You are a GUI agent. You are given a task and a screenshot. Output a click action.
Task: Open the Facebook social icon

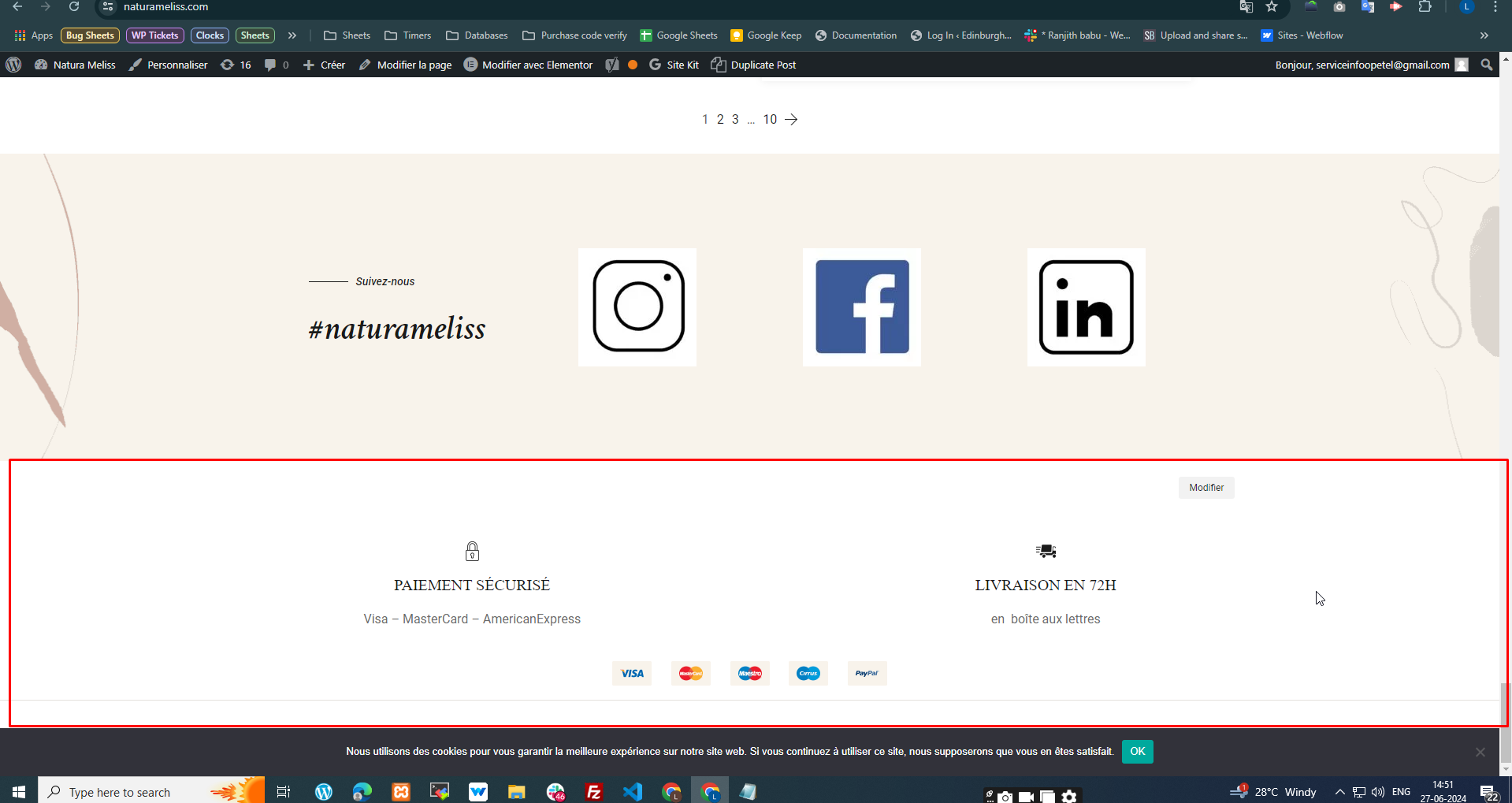click(x=862, y=307)
